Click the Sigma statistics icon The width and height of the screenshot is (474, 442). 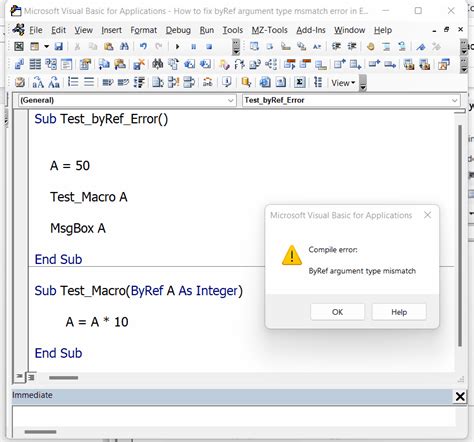point(300,82)
